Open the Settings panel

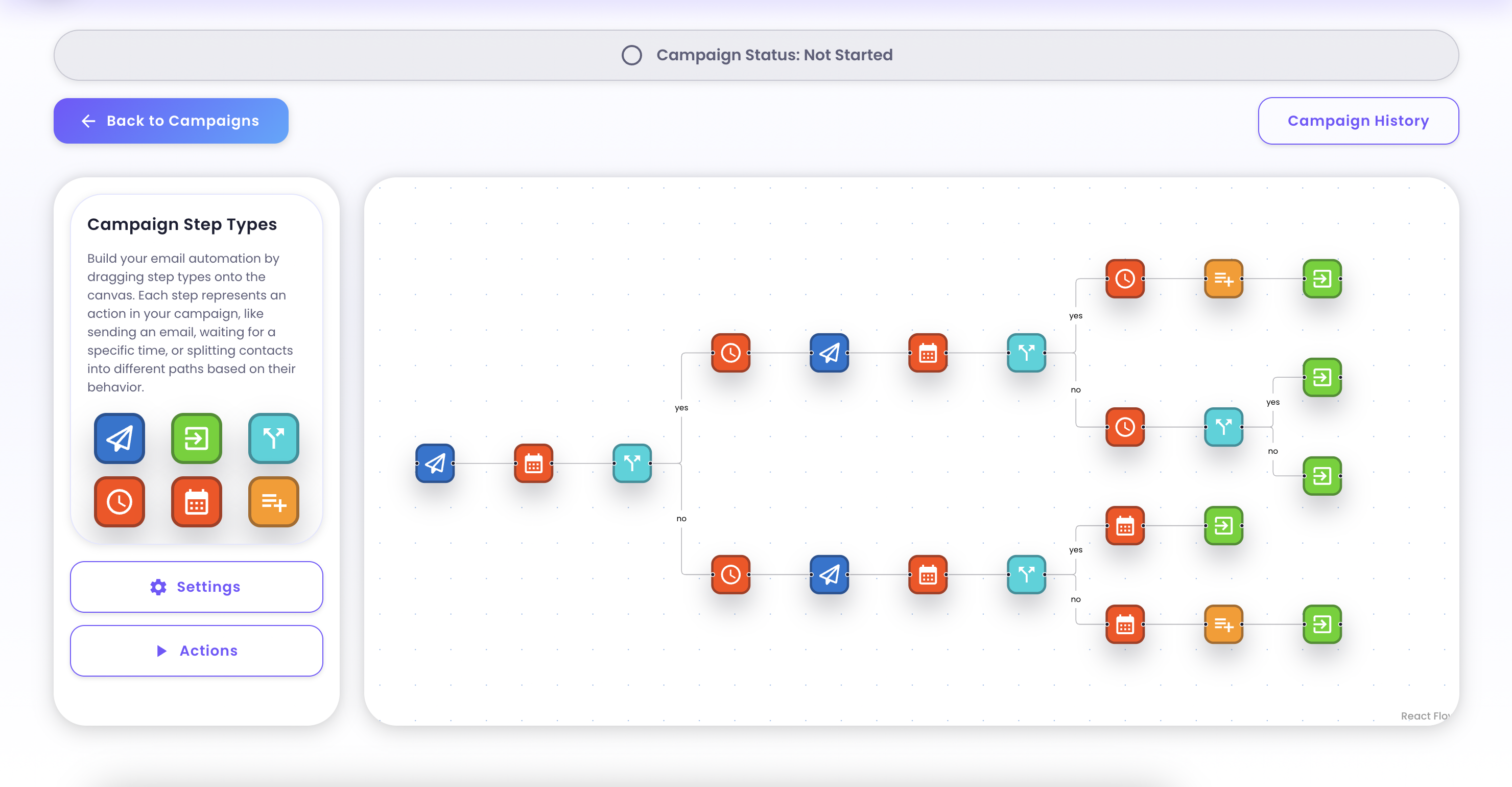click(196, 586)
